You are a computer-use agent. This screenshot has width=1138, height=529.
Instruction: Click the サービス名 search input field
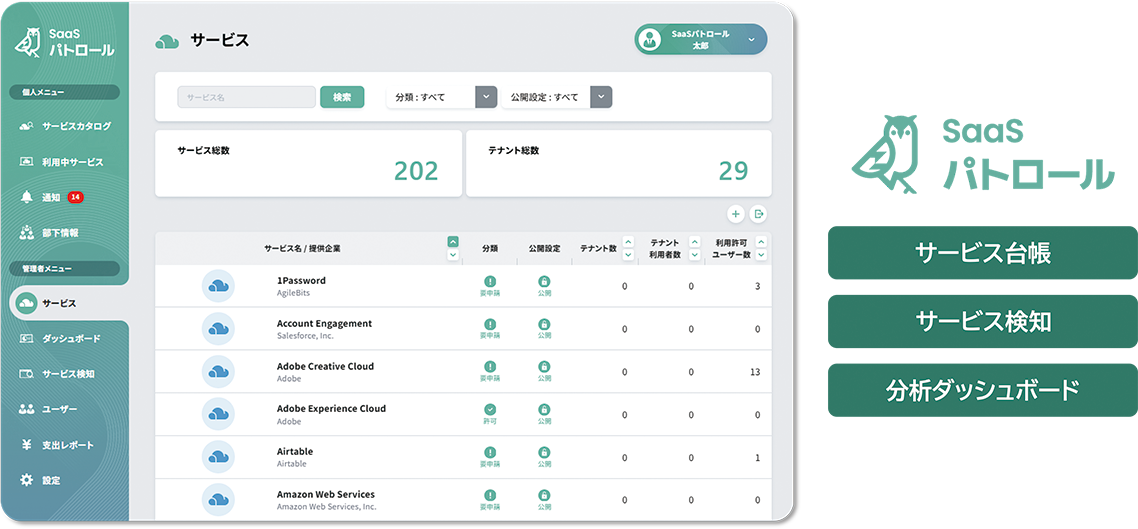tap(246, 97)
